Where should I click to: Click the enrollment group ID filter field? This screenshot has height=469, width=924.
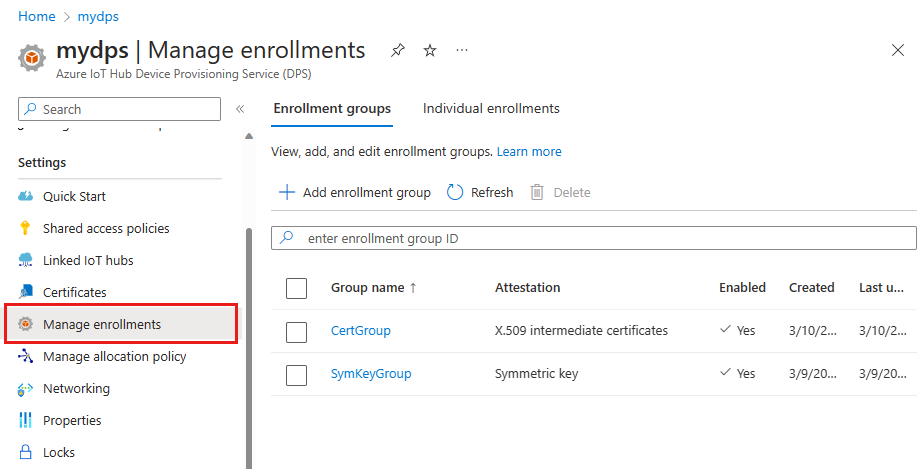[600, 238]
